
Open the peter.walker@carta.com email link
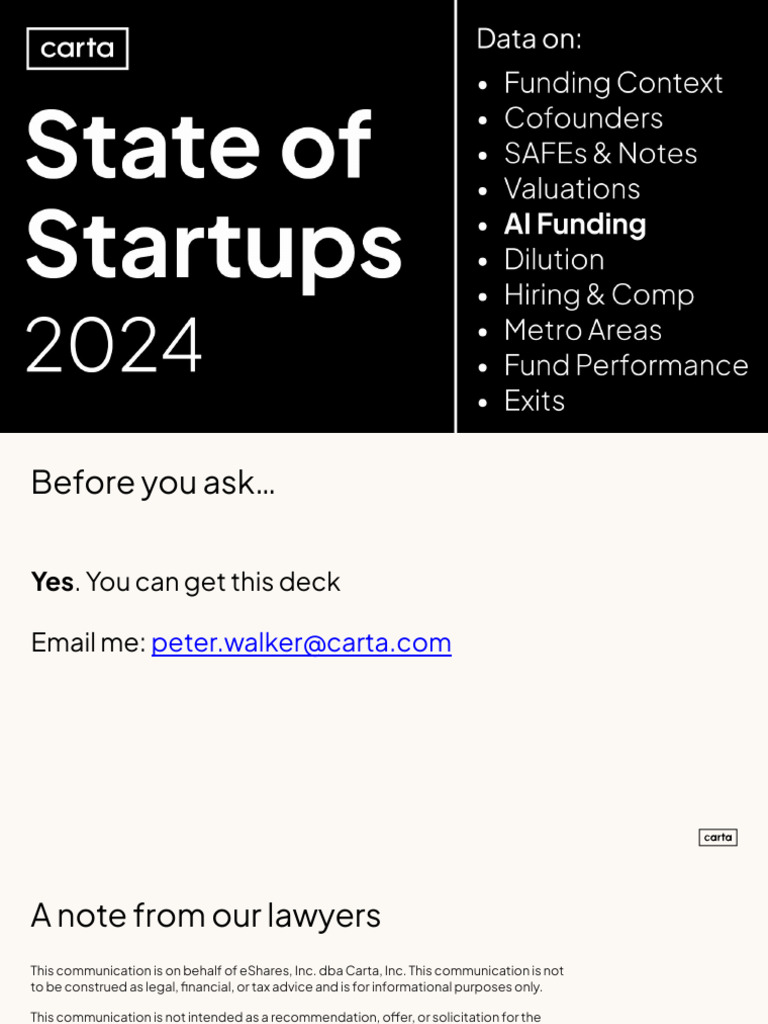pyautogui.click(x=301, y=642)
